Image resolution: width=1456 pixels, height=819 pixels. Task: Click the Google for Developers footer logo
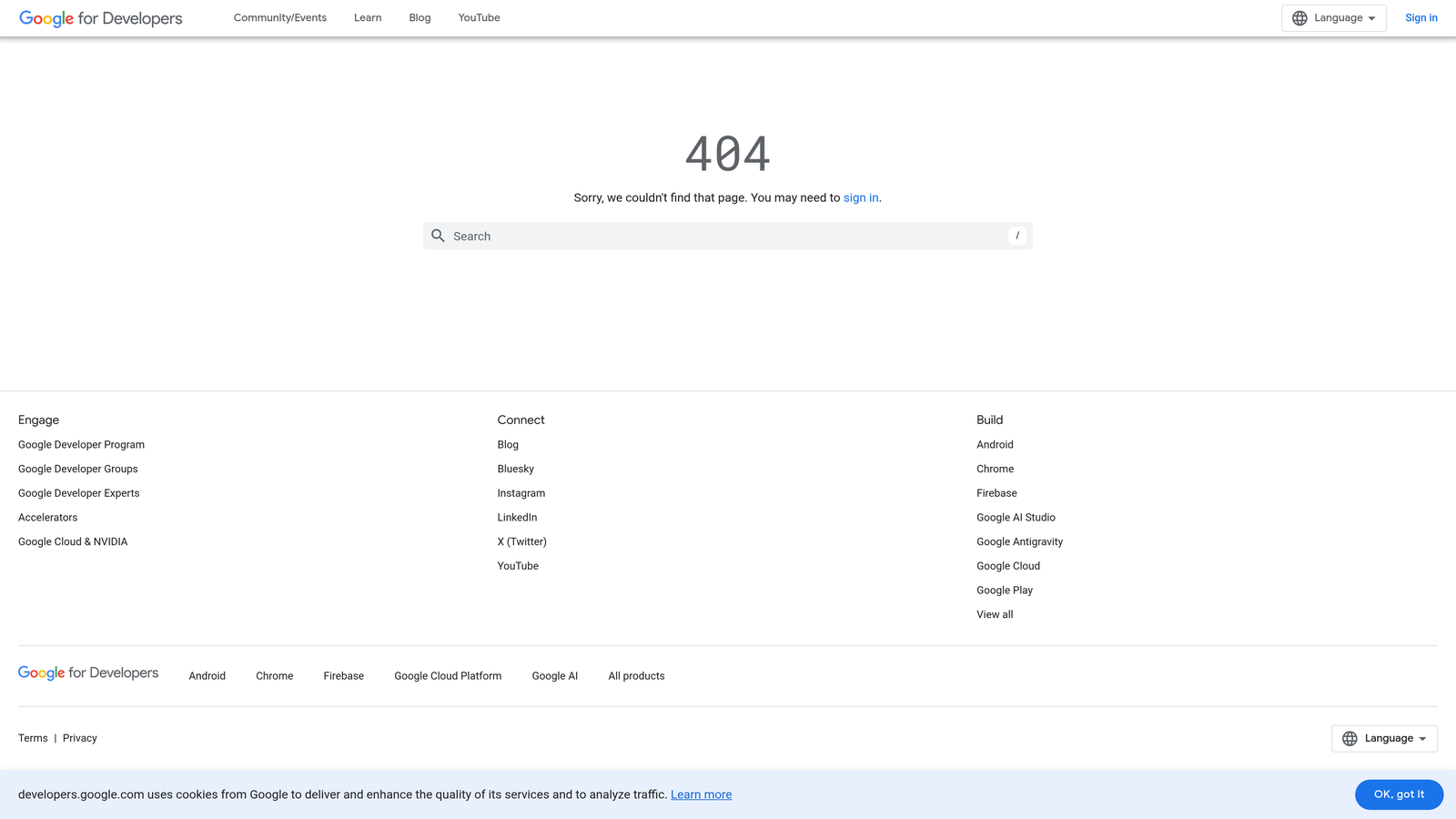pyautogui.click(x=88, y=673)
